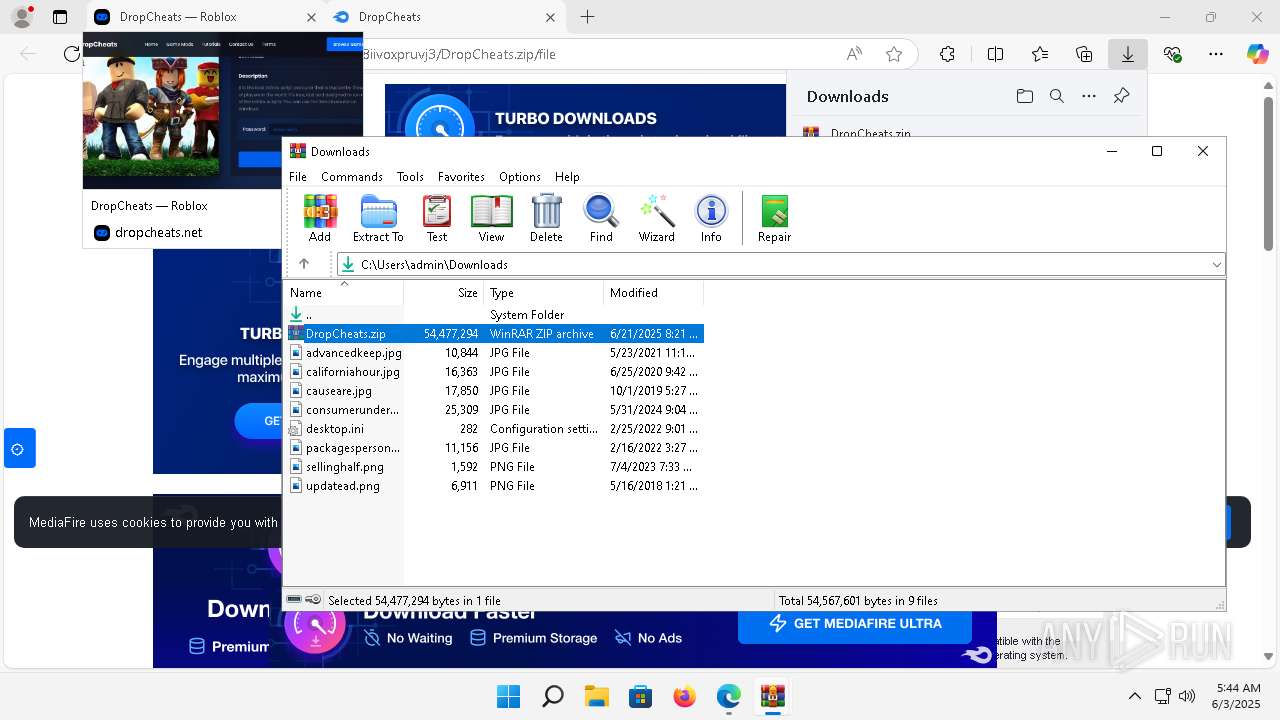Click the Edge profile avatar icon
This screenshot has height=720, width=1280.
[x=22, y=17]
